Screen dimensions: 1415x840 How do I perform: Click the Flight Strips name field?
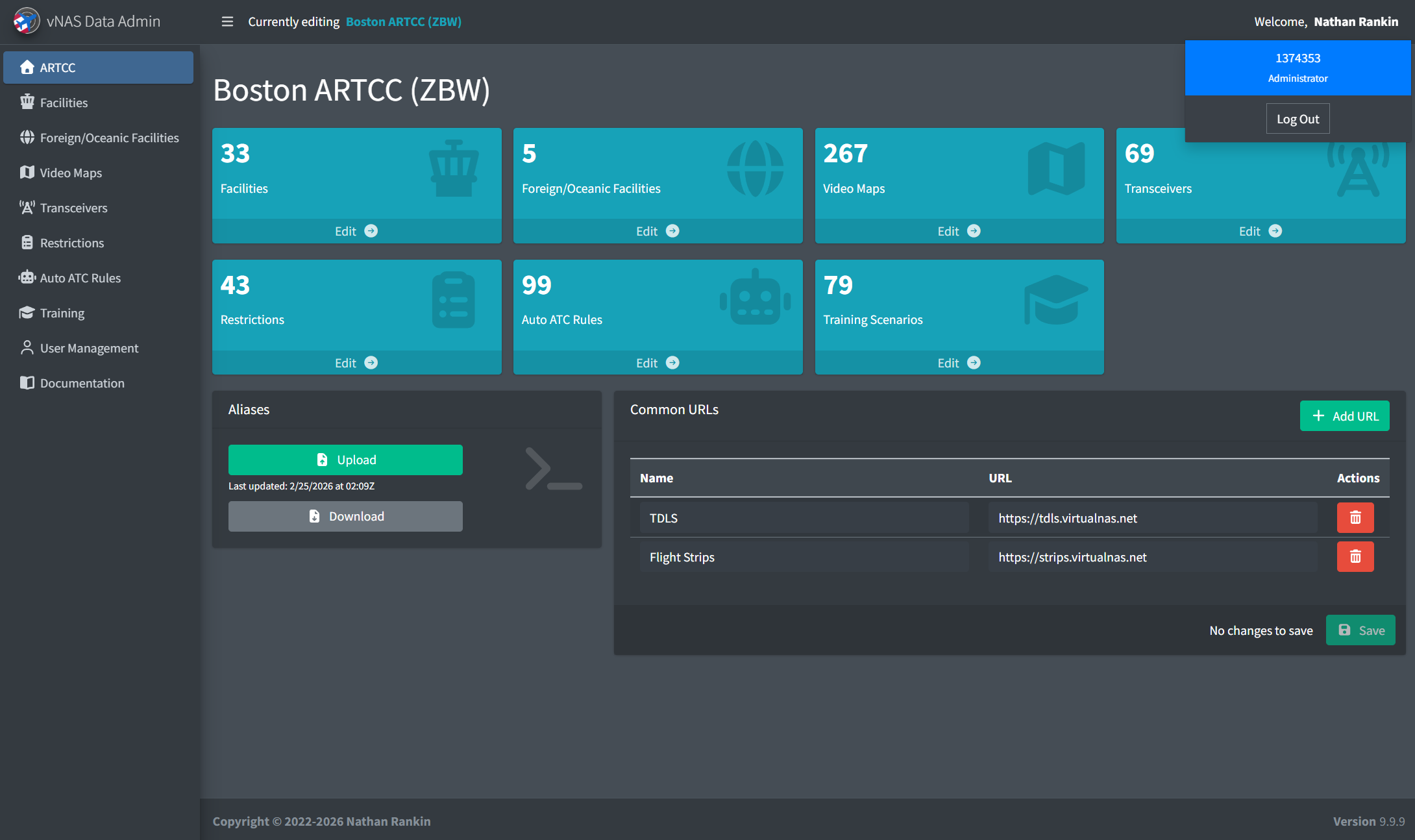coord(804,557)
